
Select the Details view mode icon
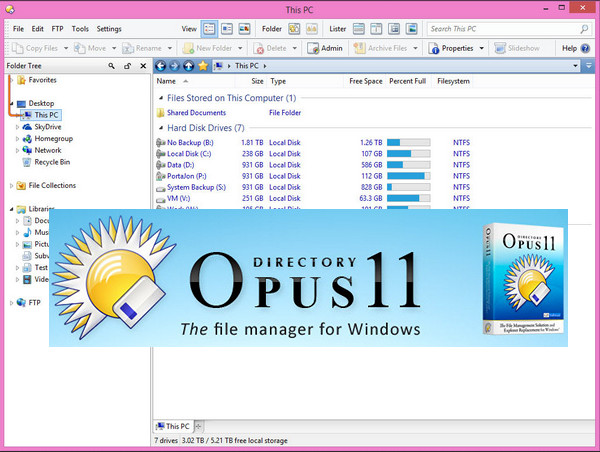pyautogui.click(x=209, y=29)
